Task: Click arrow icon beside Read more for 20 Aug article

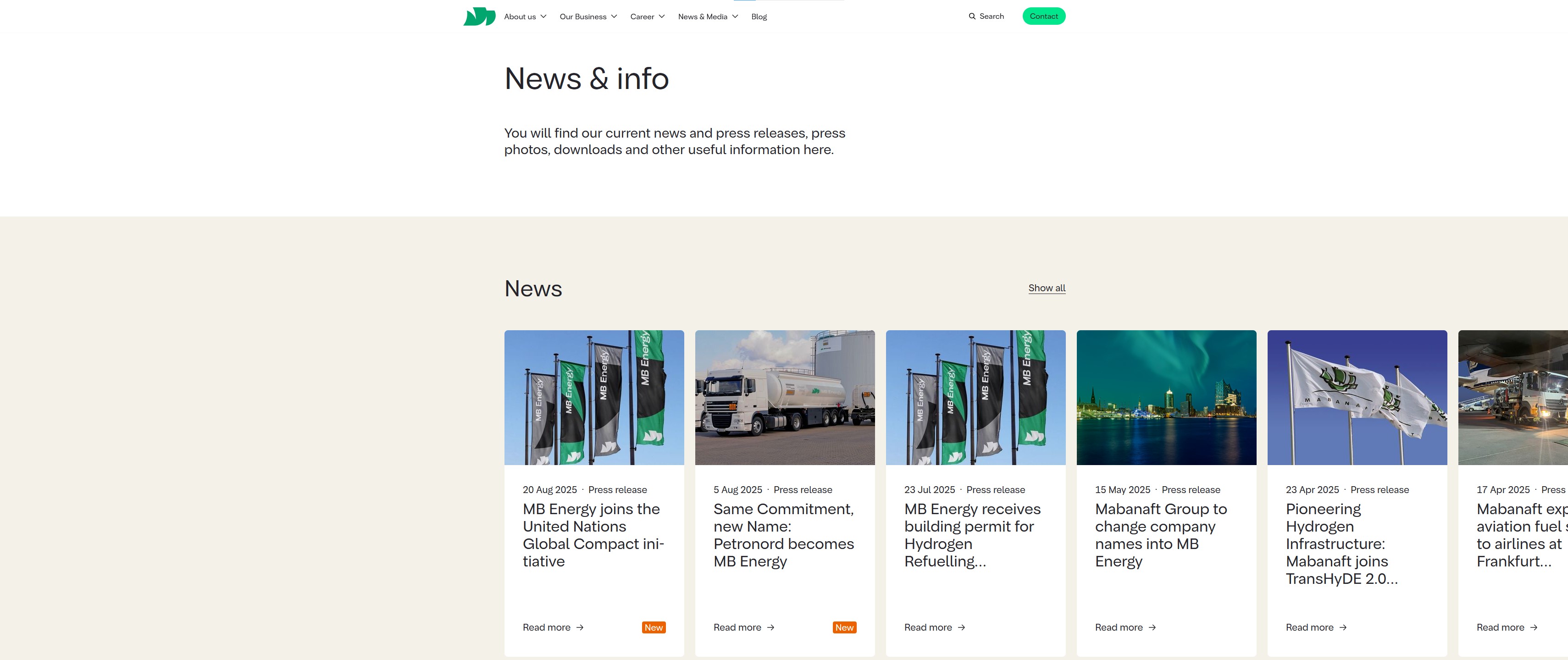Action: pos(580,627)
